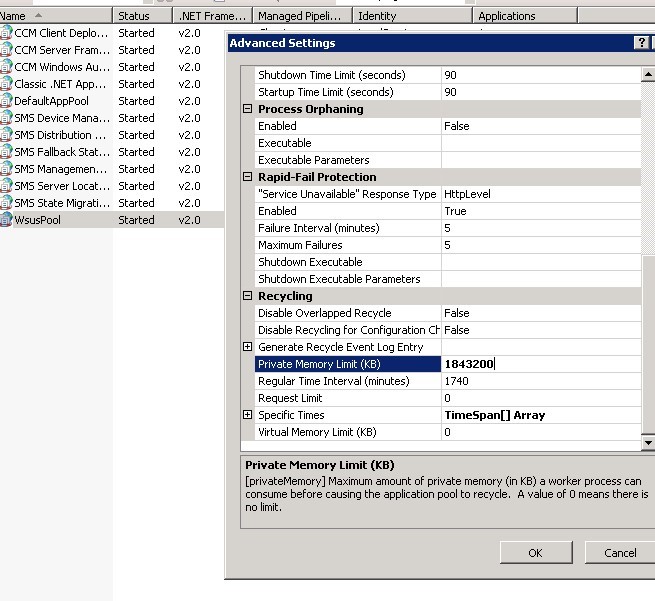Click v2.0 version of CCM Client Deployment
Screen dimensions: 655x601
pyautogui.click(x=189, y=33)
